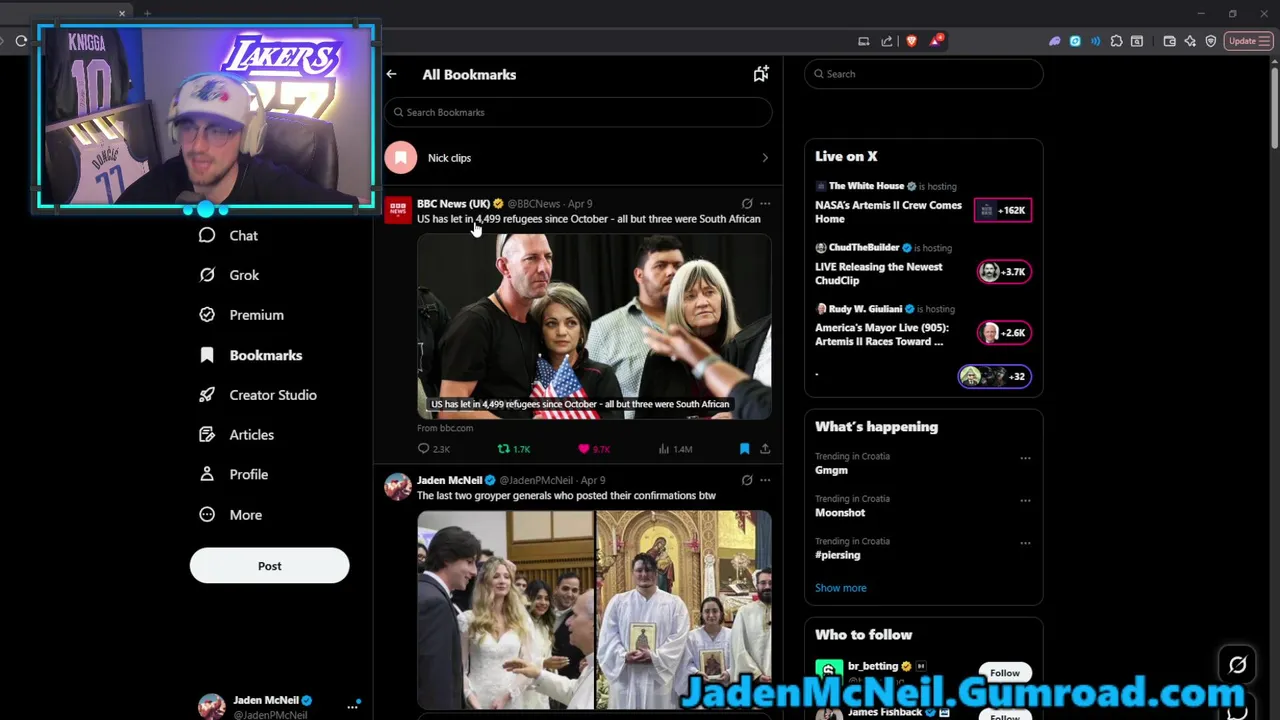Open the account switcher dots by Jaden McNeil
This screenshot has height=720, width=1280.
coord(352,706)
